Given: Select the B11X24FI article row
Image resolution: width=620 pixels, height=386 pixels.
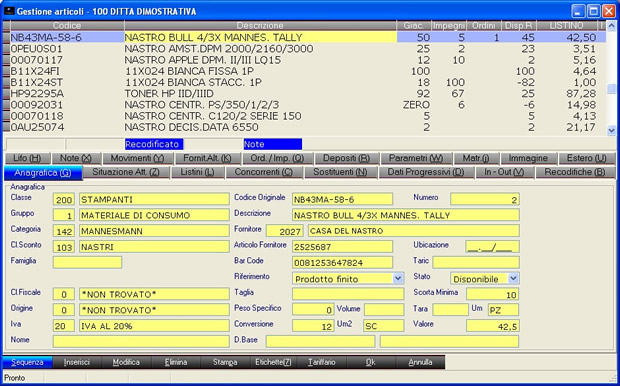Looking at the screenshot, I should (304, 71).
